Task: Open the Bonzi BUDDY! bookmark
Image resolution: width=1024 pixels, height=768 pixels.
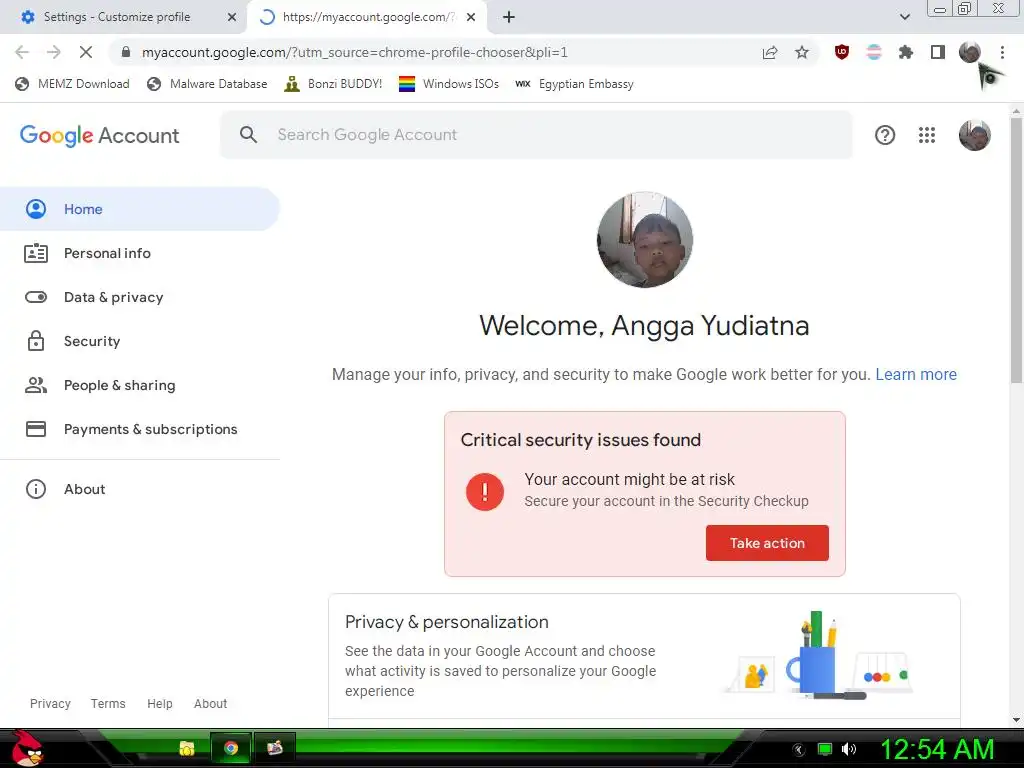Action: (333, 84)
